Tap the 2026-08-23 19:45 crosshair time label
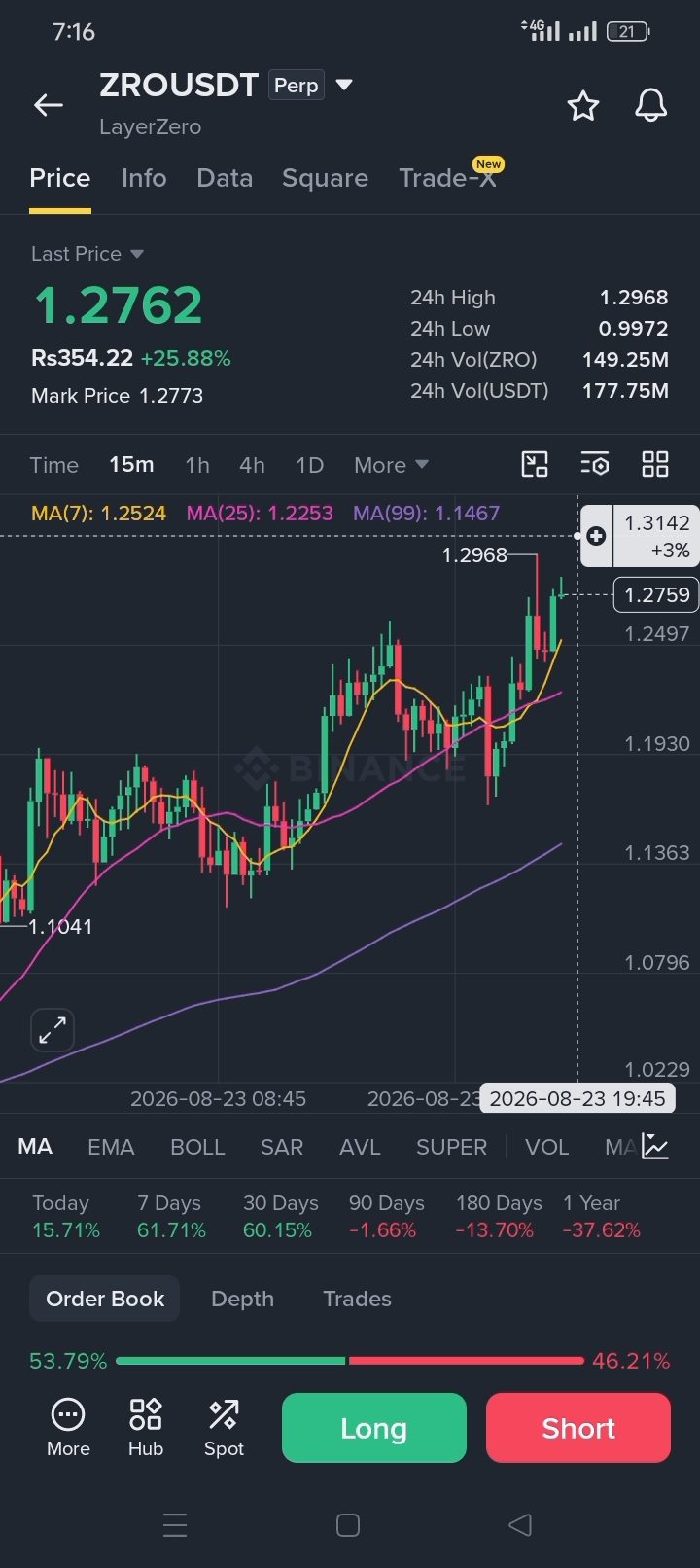 click(577, 1098)
